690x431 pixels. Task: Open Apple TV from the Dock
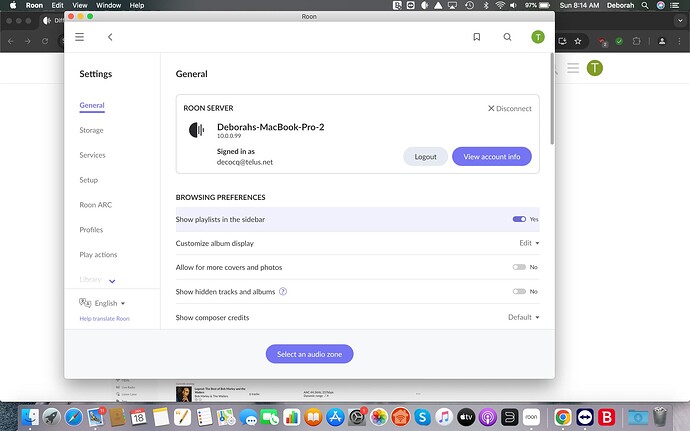click(466, 417)
